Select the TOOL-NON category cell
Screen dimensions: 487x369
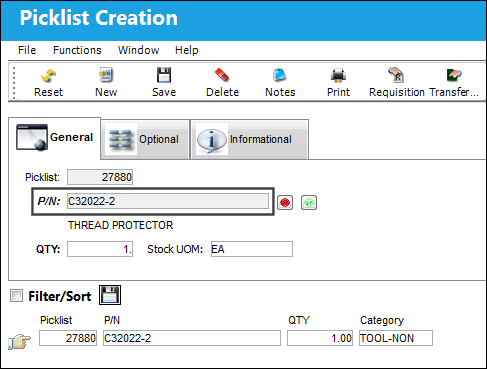pos(396,338)
